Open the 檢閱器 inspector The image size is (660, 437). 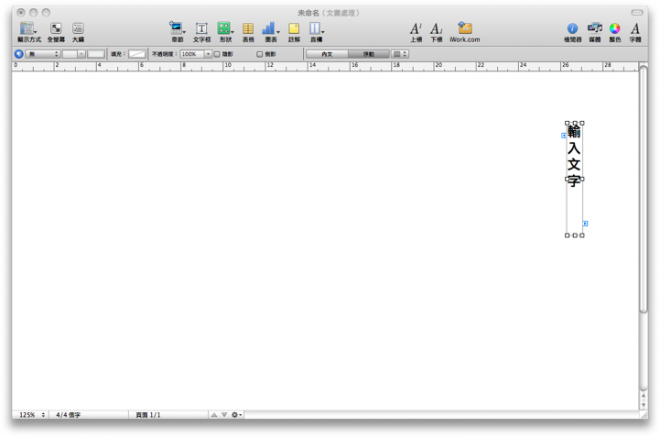(x=572, y=29)
